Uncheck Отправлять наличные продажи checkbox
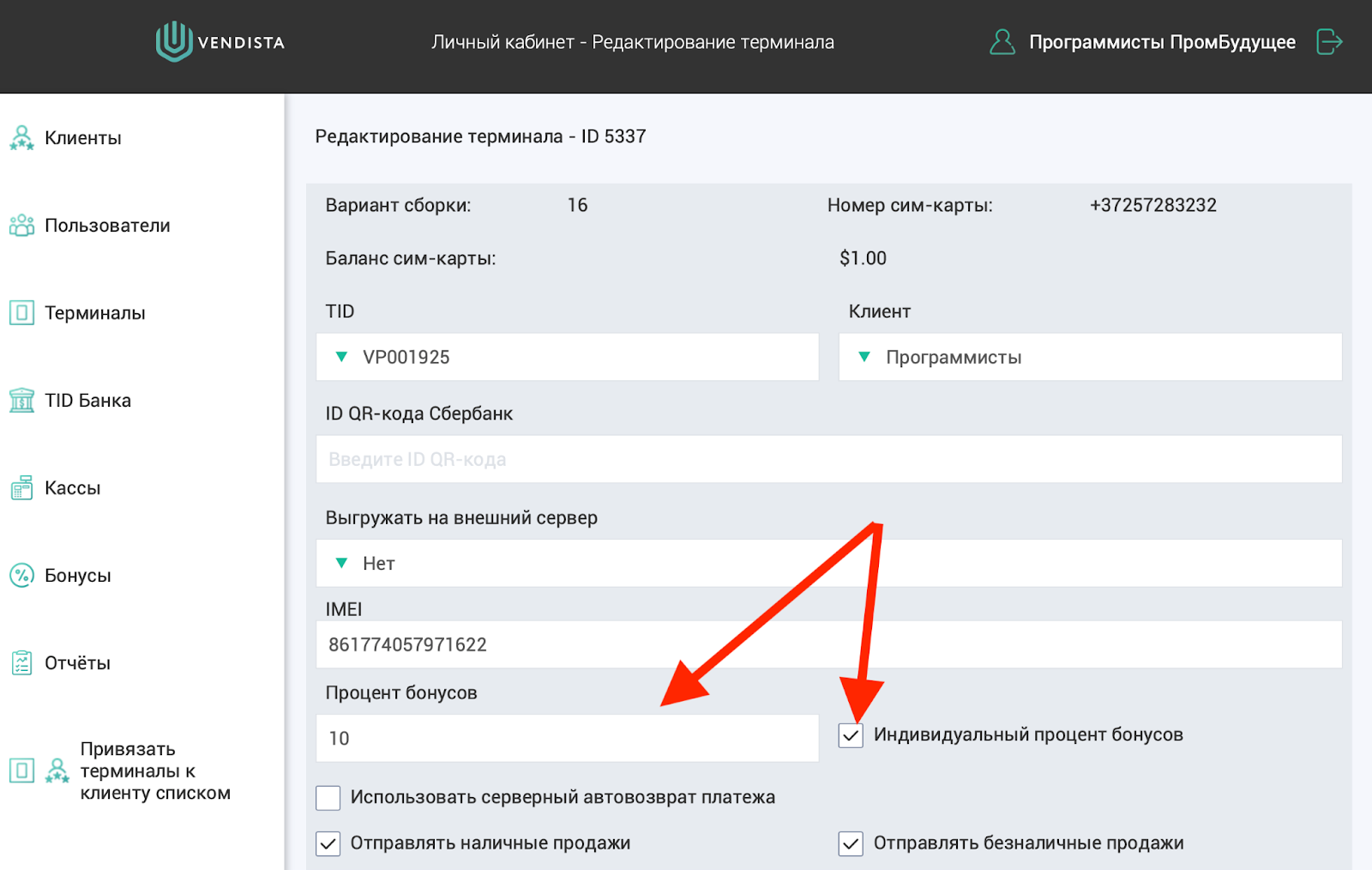Viewport: 1372px width, 870px height. [x=328, y=843]
